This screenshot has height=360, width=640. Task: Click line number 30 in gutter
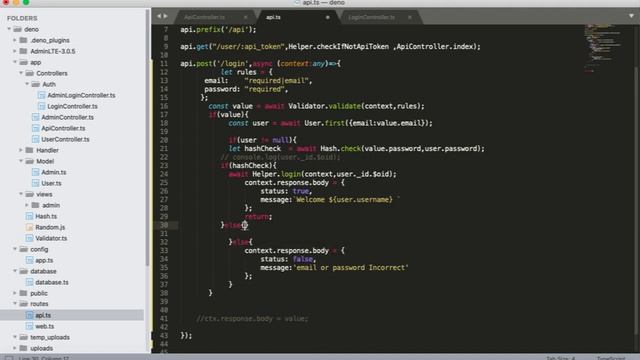click(164, 225)
